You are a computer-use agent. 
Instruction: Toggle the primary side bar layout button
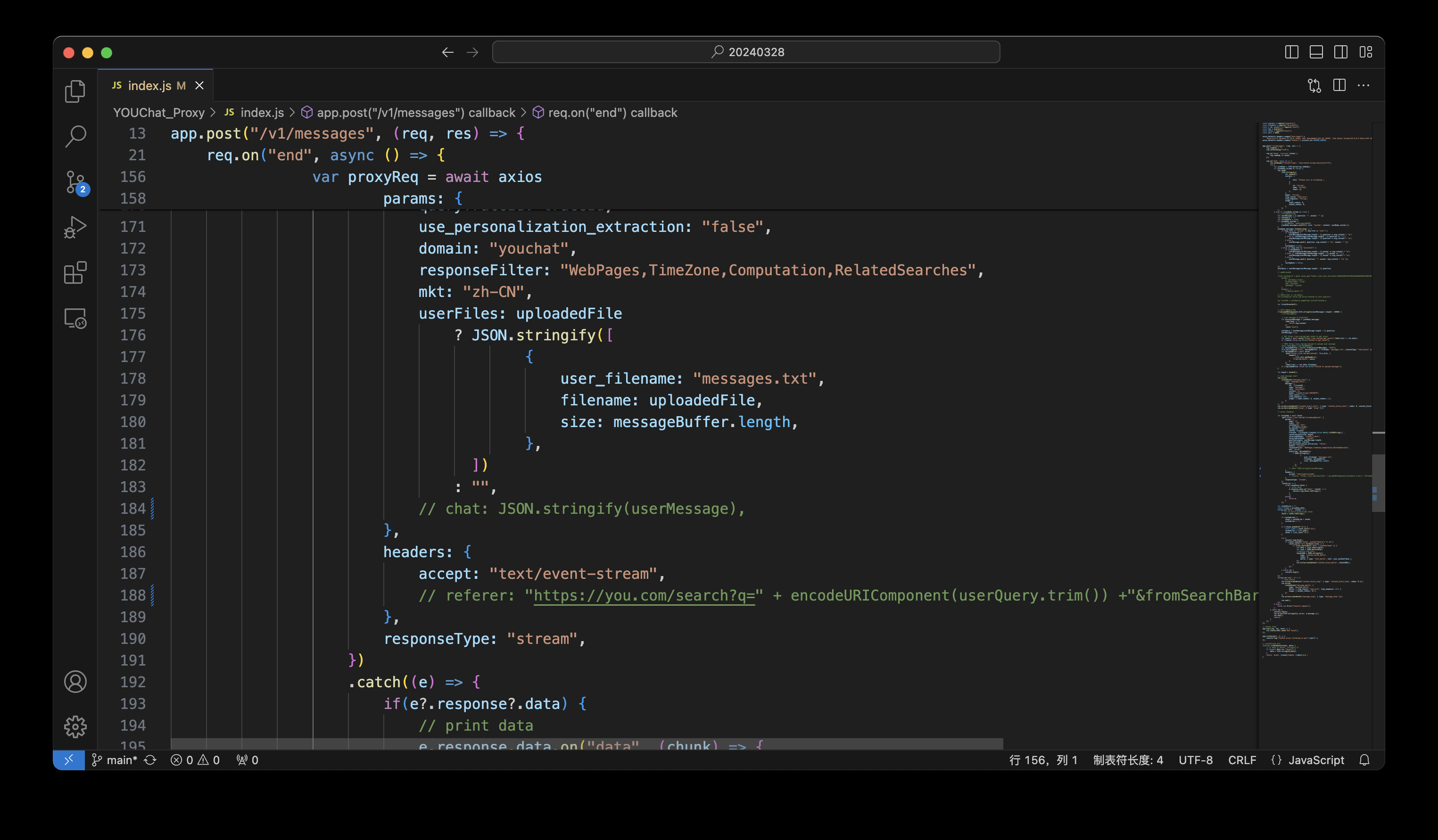(x=1291, y=52)
